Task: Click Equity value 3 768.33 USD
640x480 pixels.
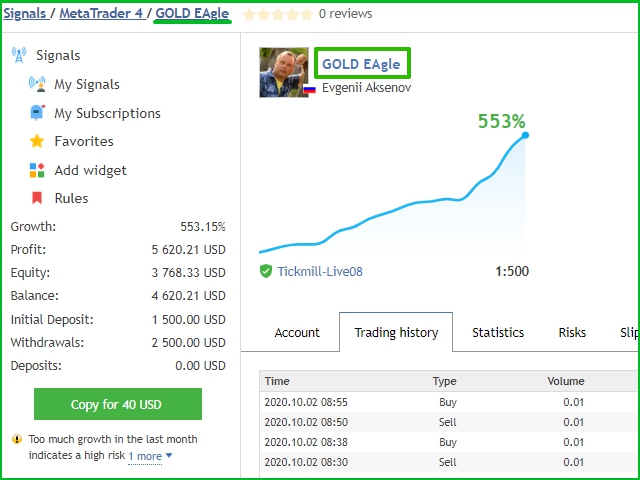Action: click(x=189, y=273)
